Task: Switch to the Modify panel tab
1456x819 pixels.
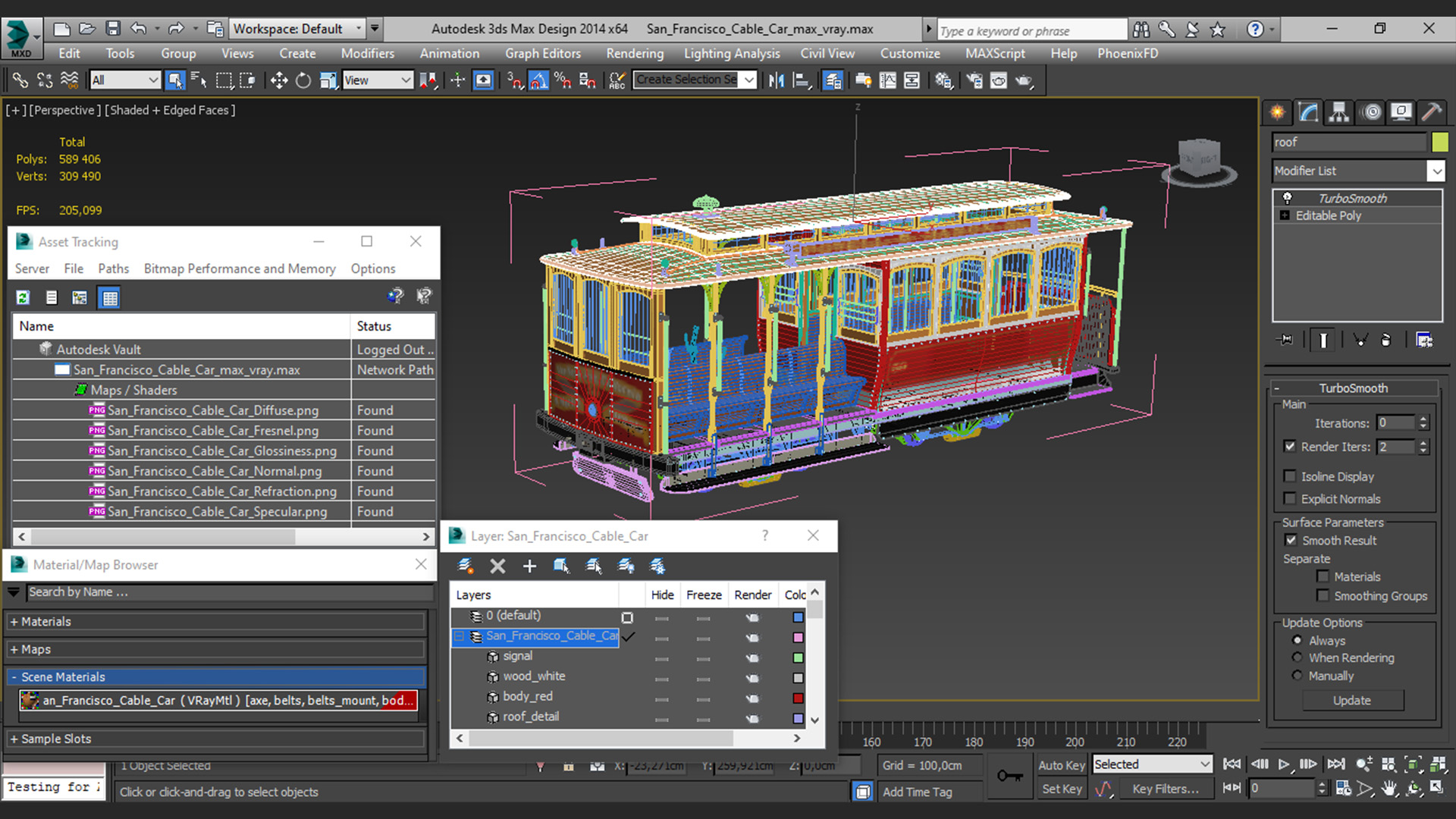Action: click(x=1308, y=113)
